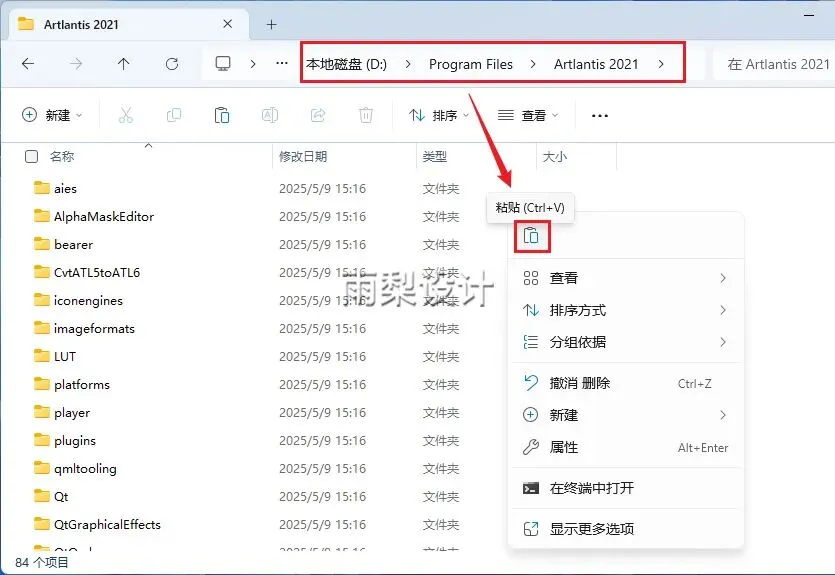Open the 排序 dropdown in the toolbar
Screen dimensions: 835x575
point(439,115)
